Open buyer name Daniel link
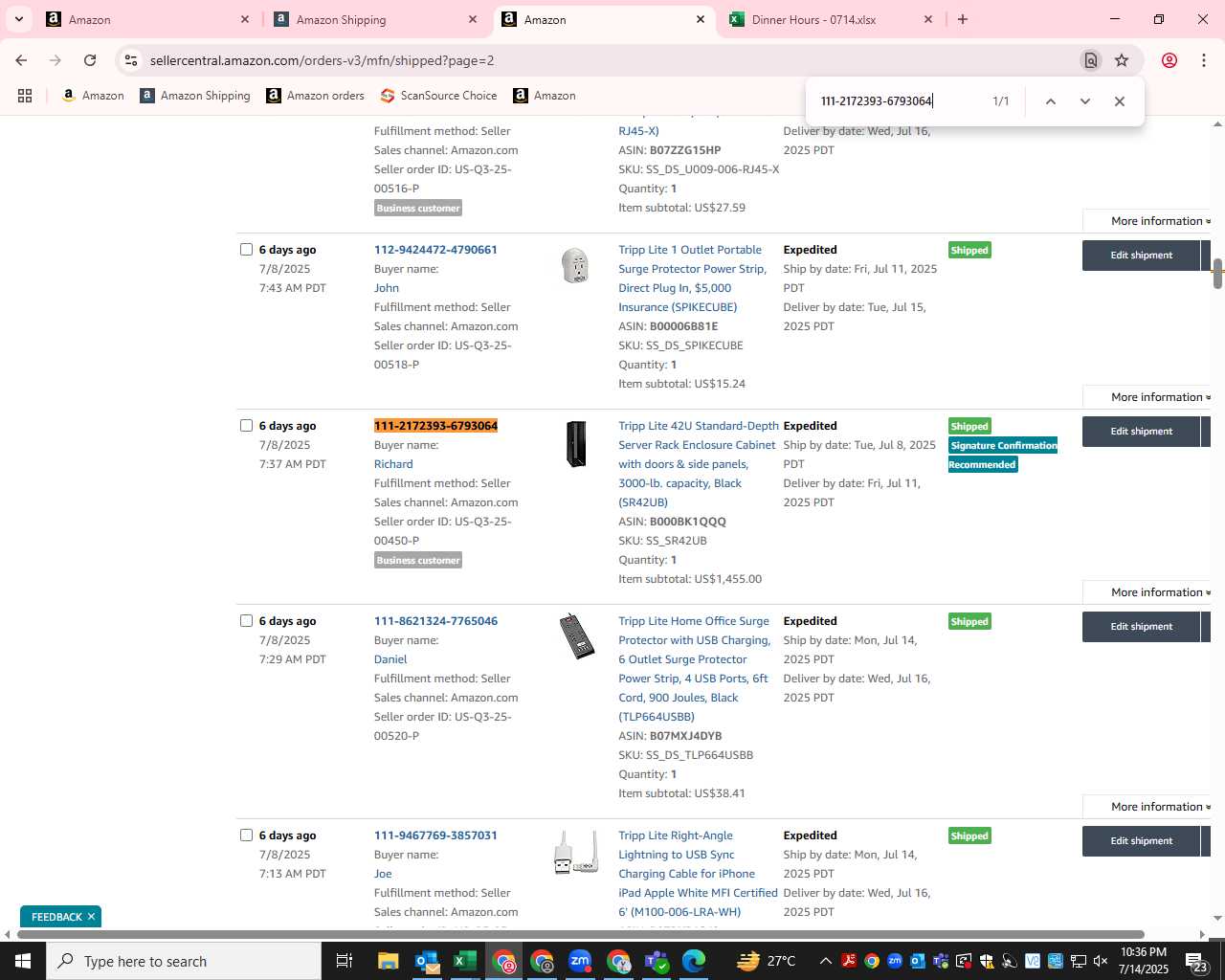Viewport: 1225px width, 980px height. click(x=390, y=659)
